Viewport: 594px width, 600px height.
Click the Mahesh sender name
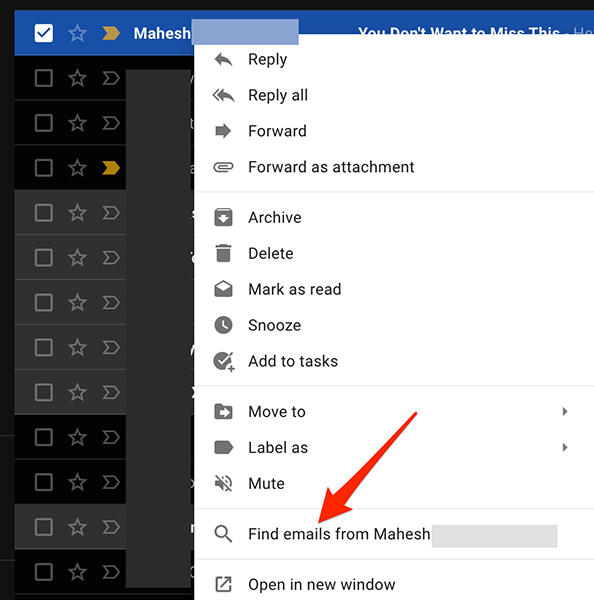coord(162,33)
